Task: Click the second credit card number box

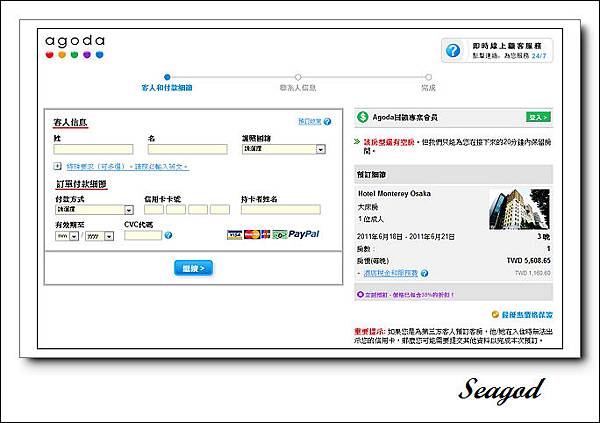Action: point(176,209)
